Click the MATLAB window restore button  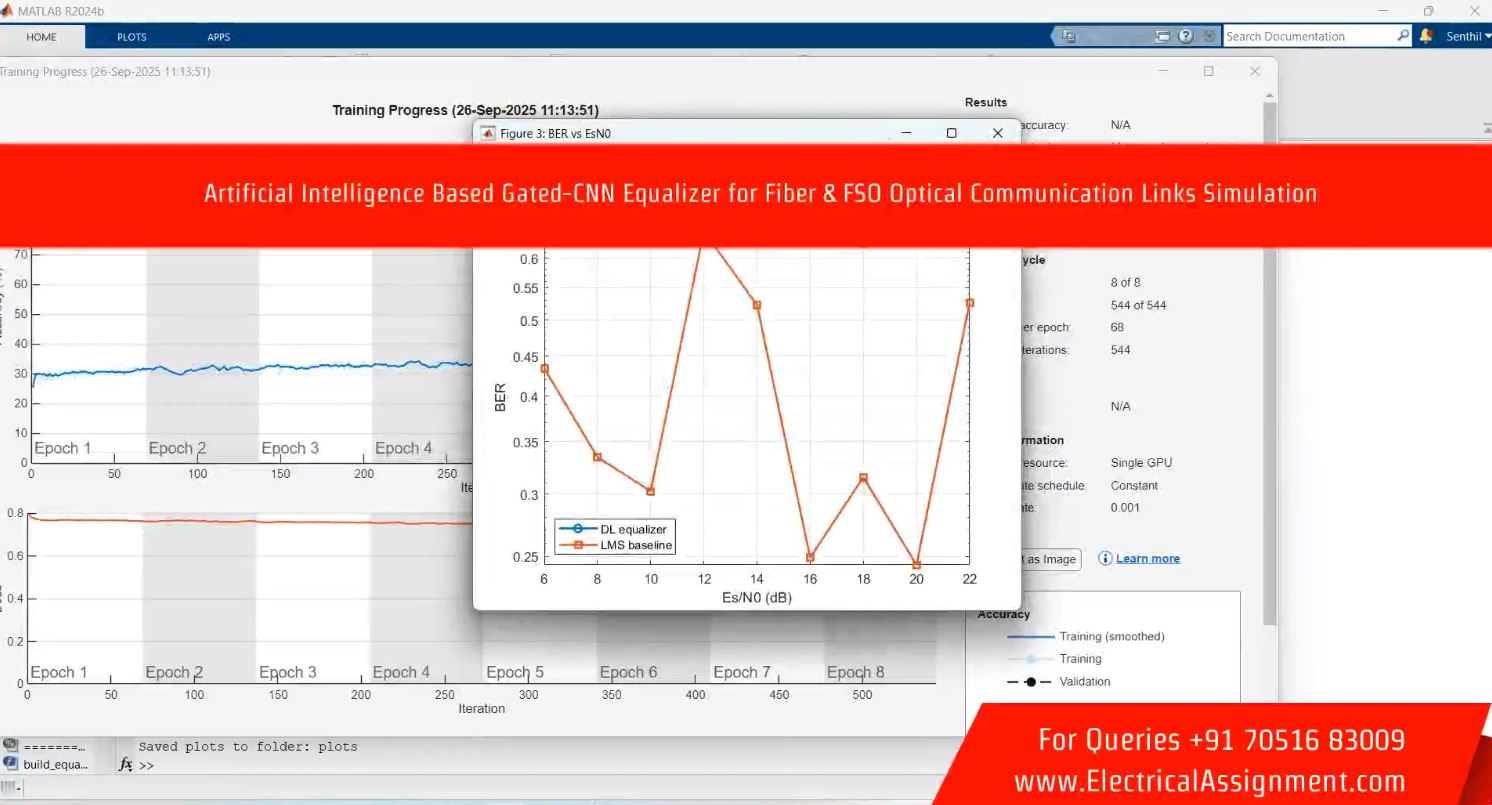pos(1428,10)
